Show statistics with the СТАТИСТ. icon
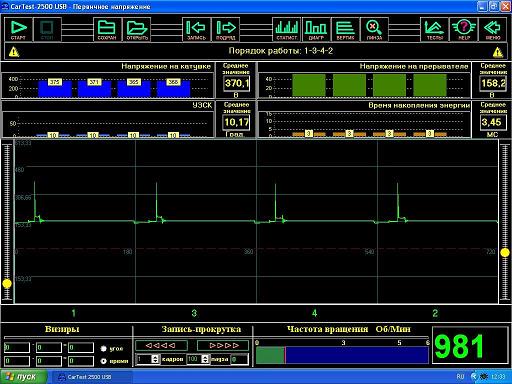Viewport: 512px width, 384px height. click(287, 29)
